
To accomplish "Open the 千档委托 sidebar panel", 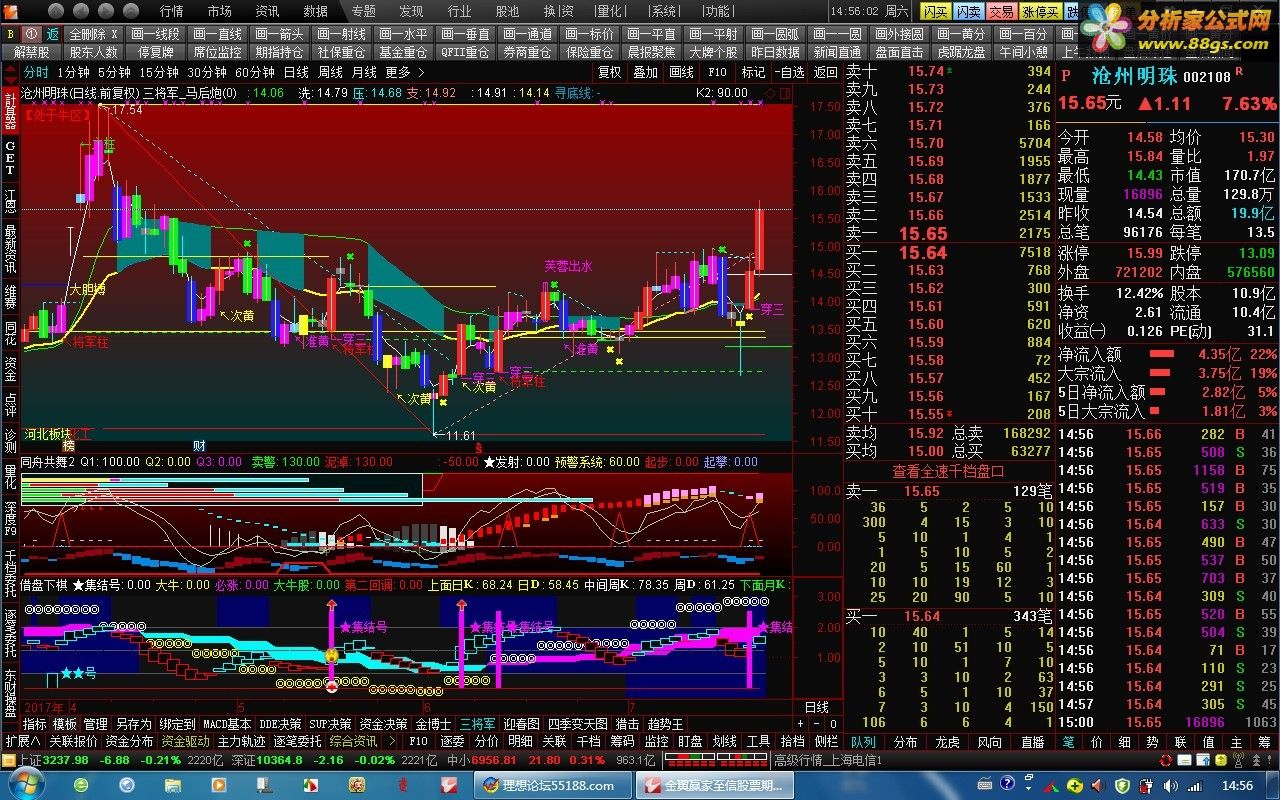I will tap(10, 573).
